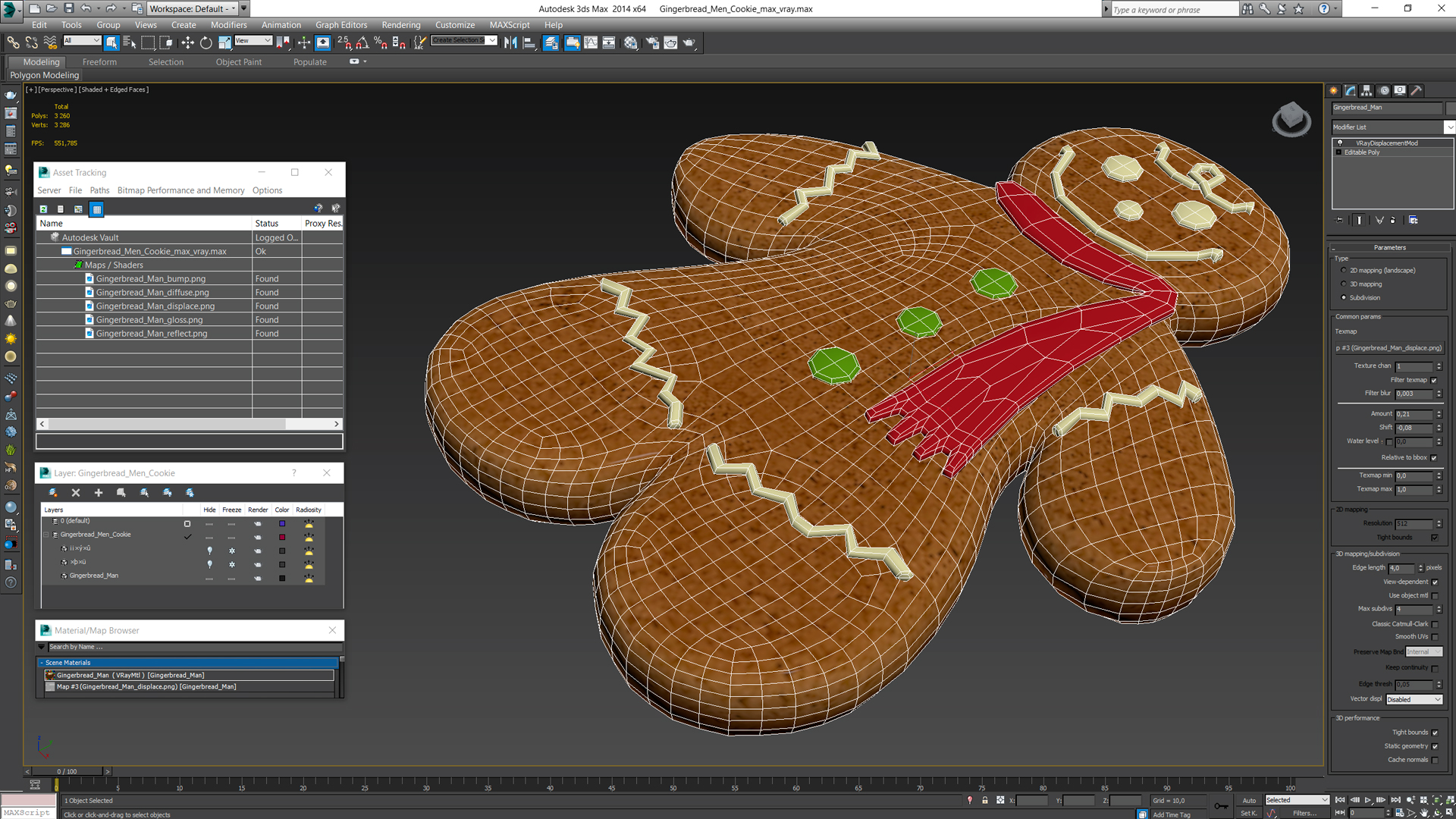Select the 2D mapping (landscape) radio button
The image size is (1456, 819).
(x=1344, y=270)
